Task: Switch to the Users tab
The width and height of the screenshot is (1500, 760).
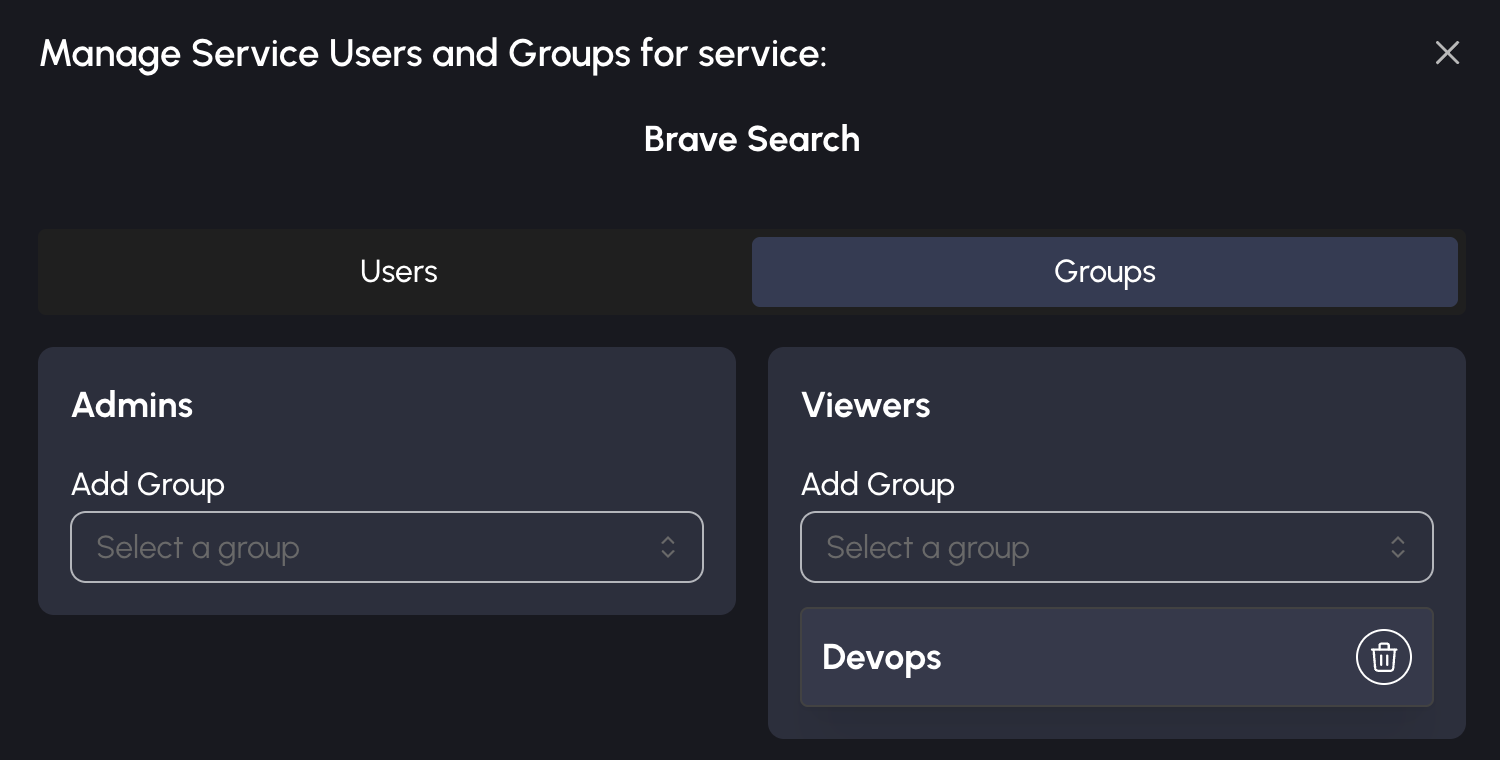Action: click(398, 272)
